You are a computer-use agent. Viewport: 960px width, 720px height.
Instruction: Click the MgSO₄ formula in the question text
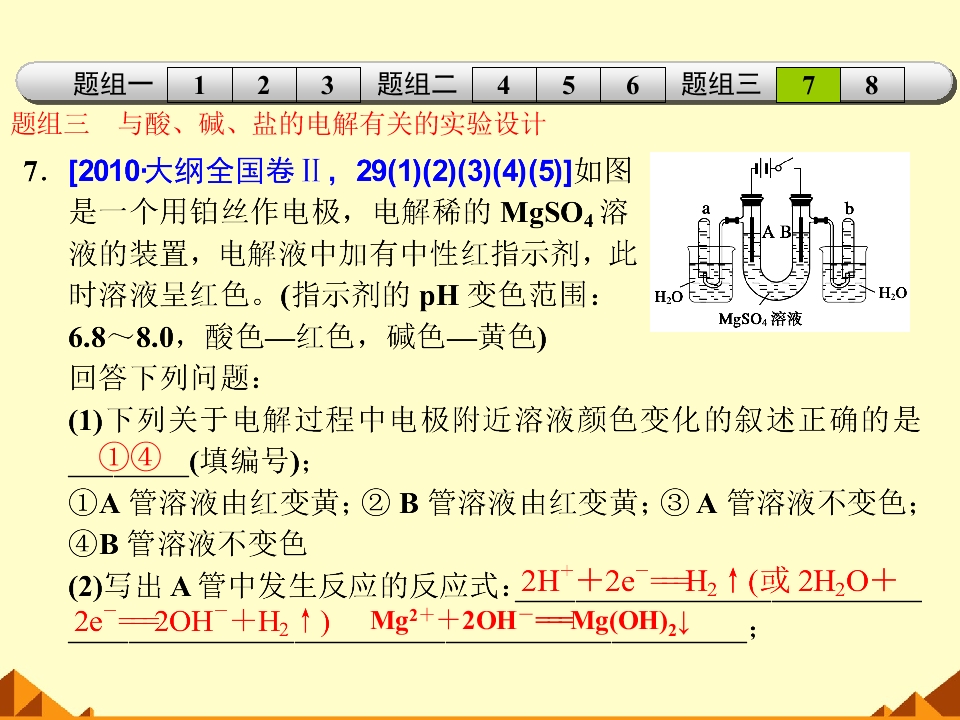547,214
